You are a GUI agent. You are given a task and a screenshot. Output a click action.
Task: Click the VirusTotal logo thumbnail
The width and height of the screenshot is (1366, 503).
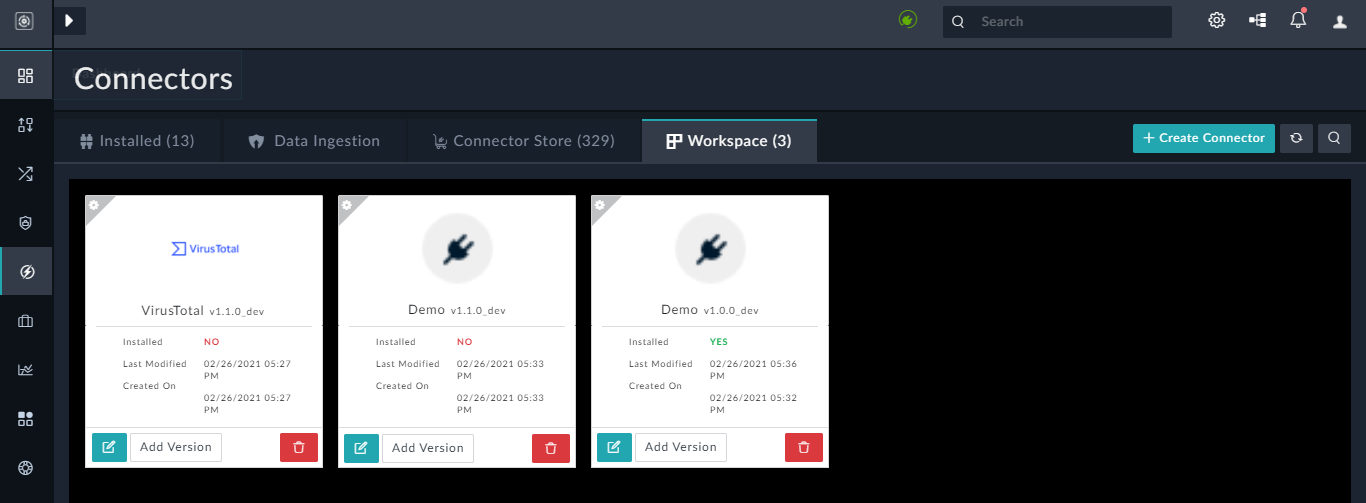pos(204,248)
